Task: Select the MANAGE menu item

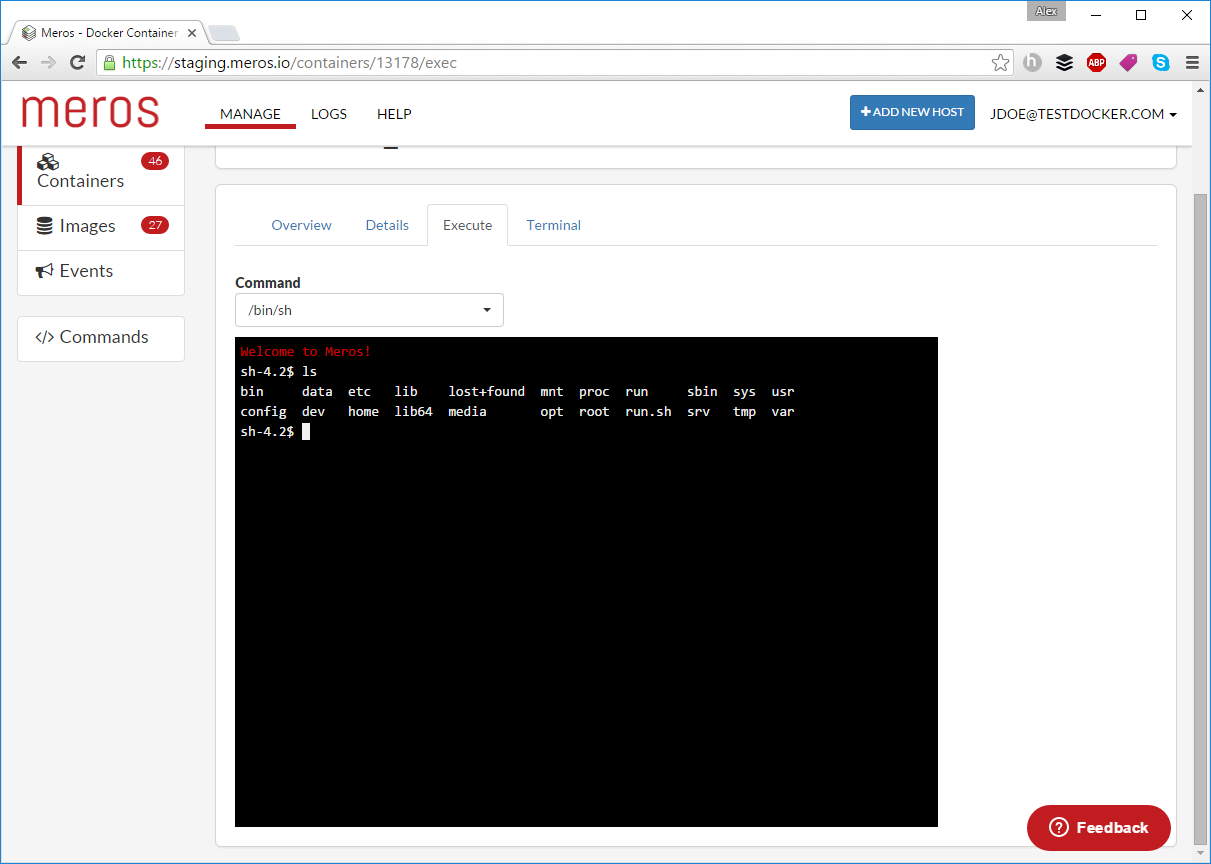Action: coord(250,114)
